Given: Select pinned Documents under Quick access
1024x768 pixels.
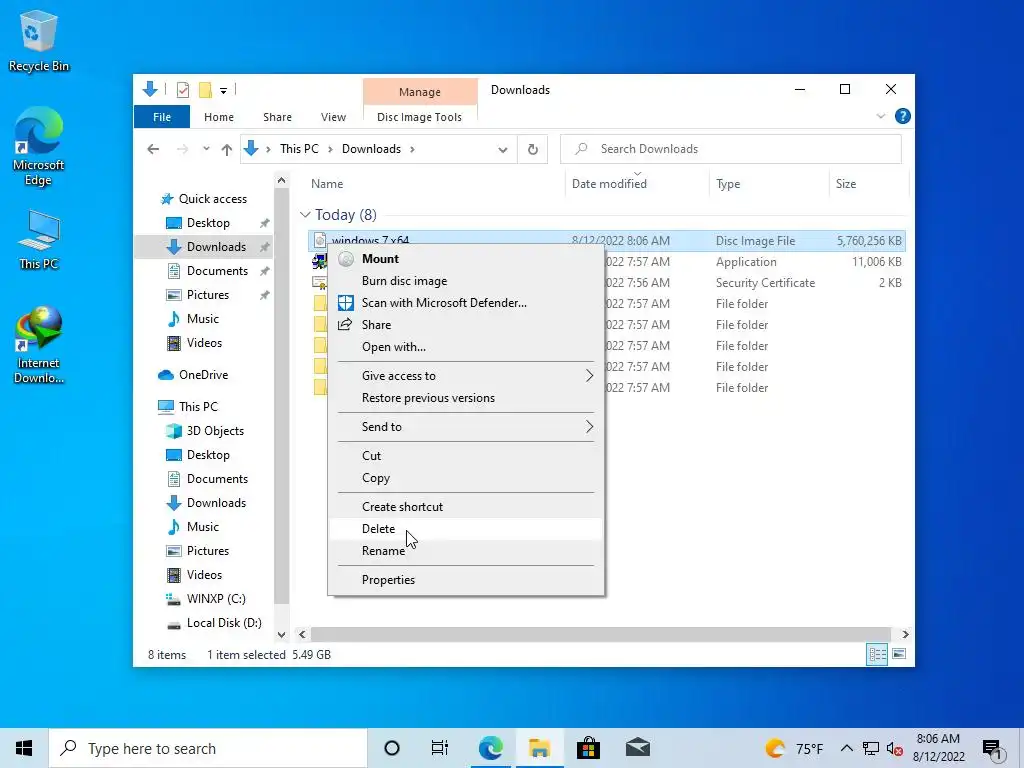Looking at the screenshot, I should click(x=209, y=271).
